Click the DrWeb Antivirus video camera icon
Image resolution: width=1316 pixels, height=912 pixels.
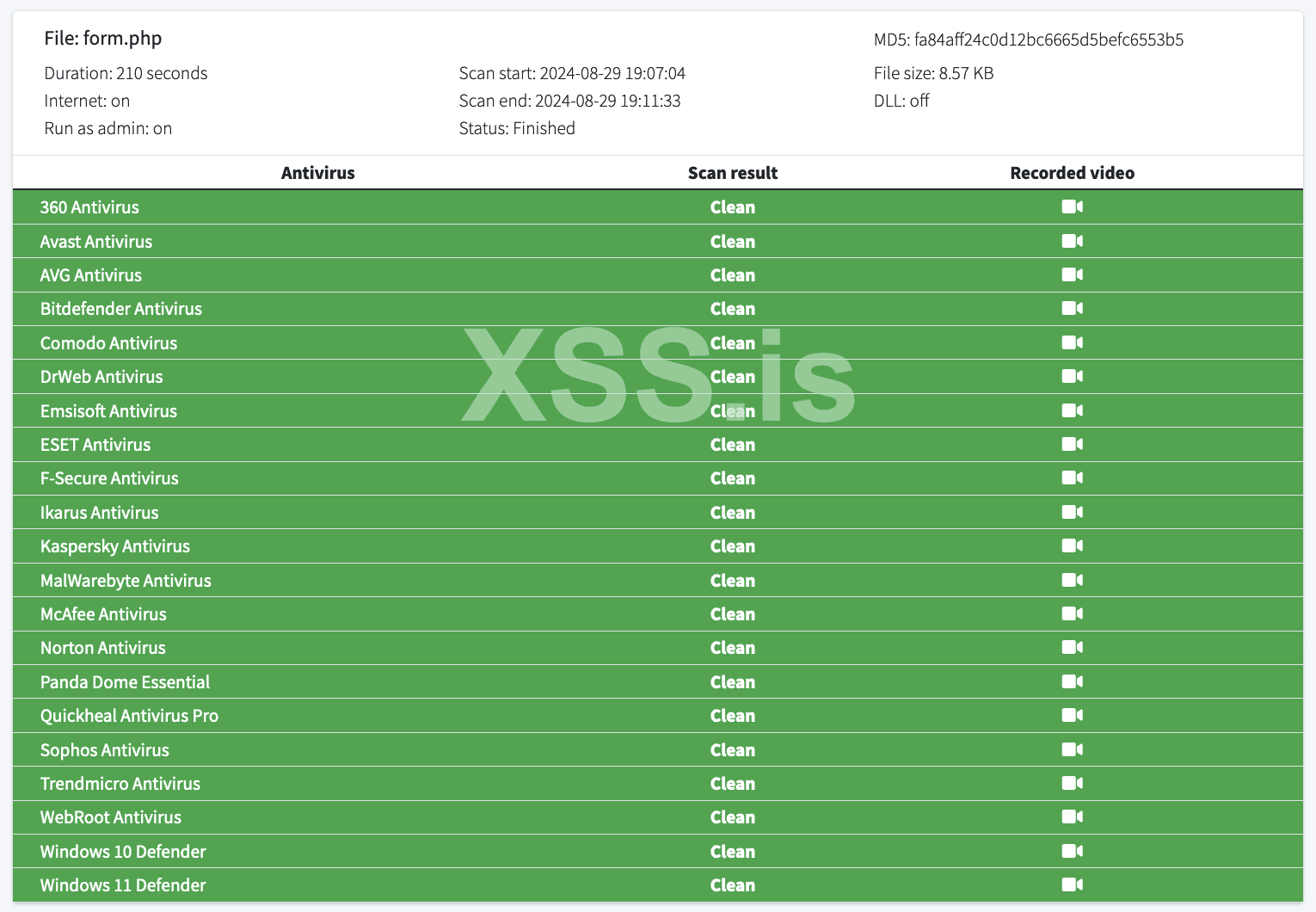click(1072, 376)
